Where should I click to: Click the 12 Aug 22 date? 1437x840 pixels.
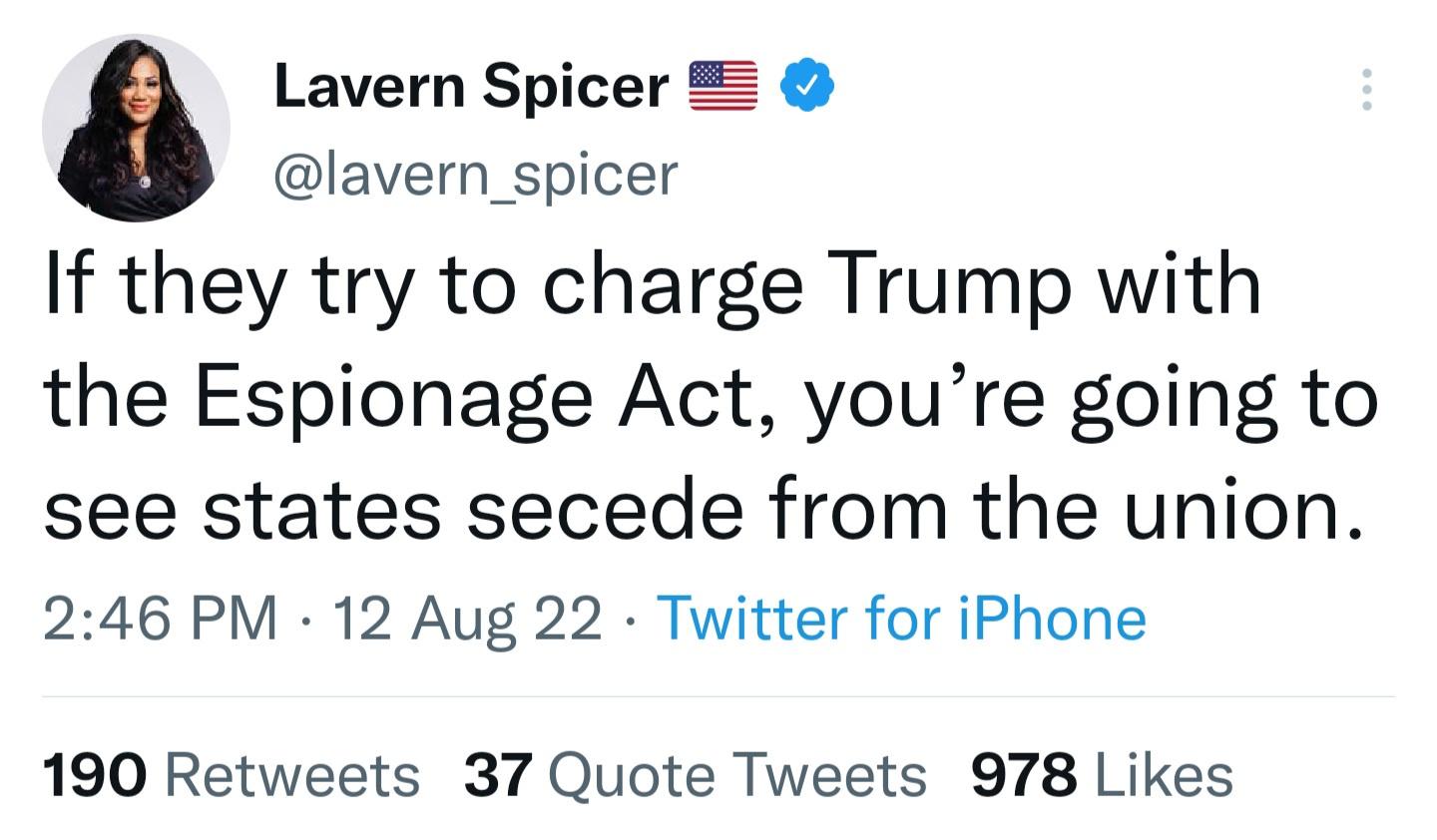(x=467, y=618)
